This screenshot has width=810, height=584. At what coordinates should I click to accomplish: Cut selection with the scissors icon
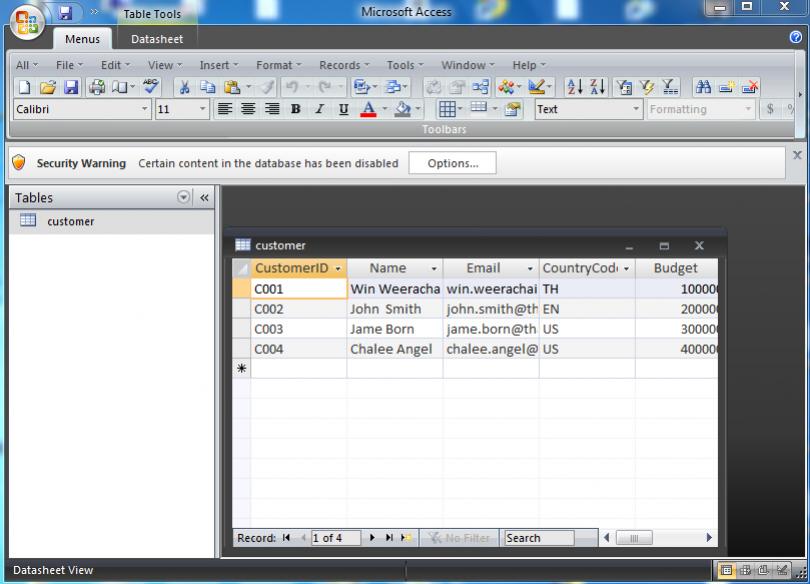(x=184, y=87)
